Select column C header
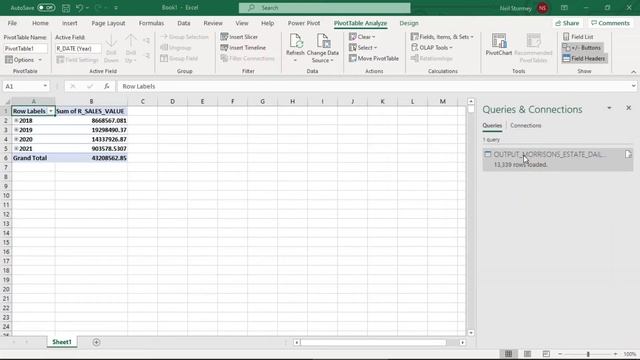This screenshot has width=640, height=360. [x=142, y=101]
